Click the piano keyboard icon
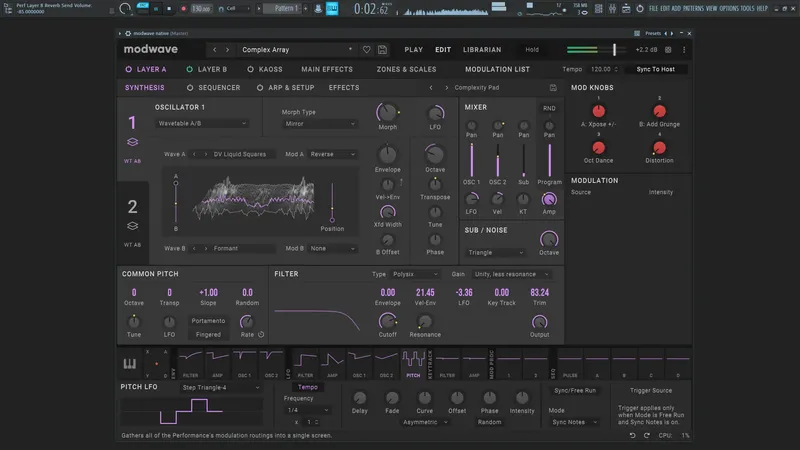Image resolution: width=800 pixels, height=450 pixels. point(130,363)
